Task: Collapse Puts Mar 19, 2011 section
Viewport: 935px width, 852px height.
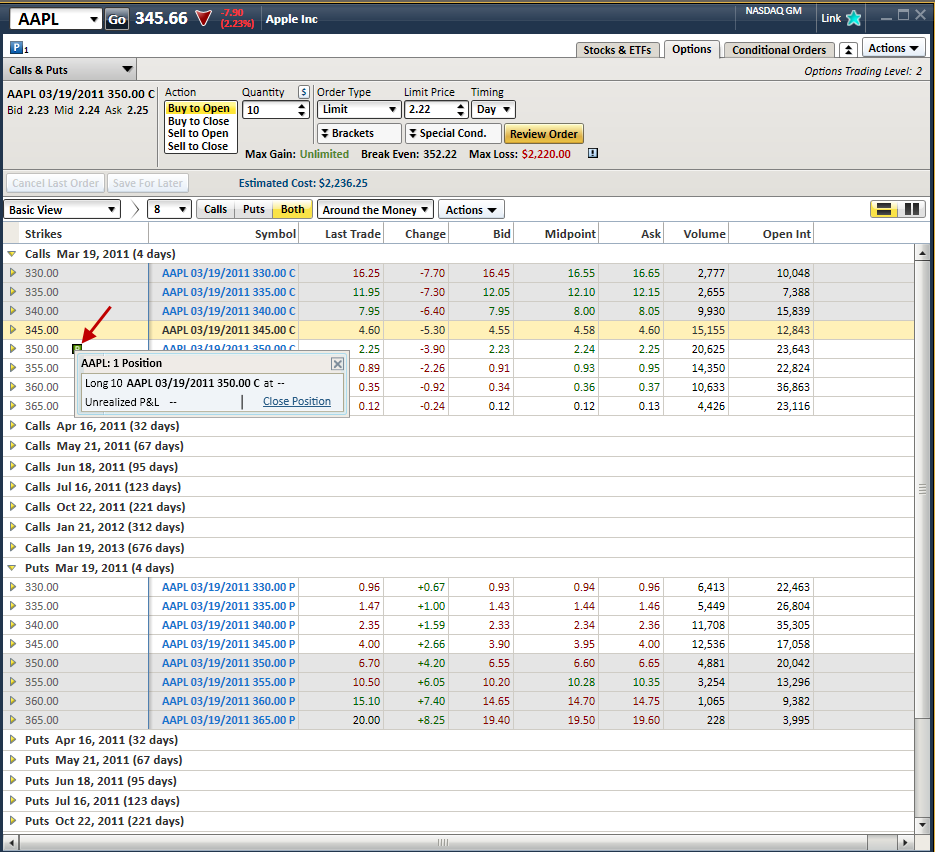Action: coord(12,568)
